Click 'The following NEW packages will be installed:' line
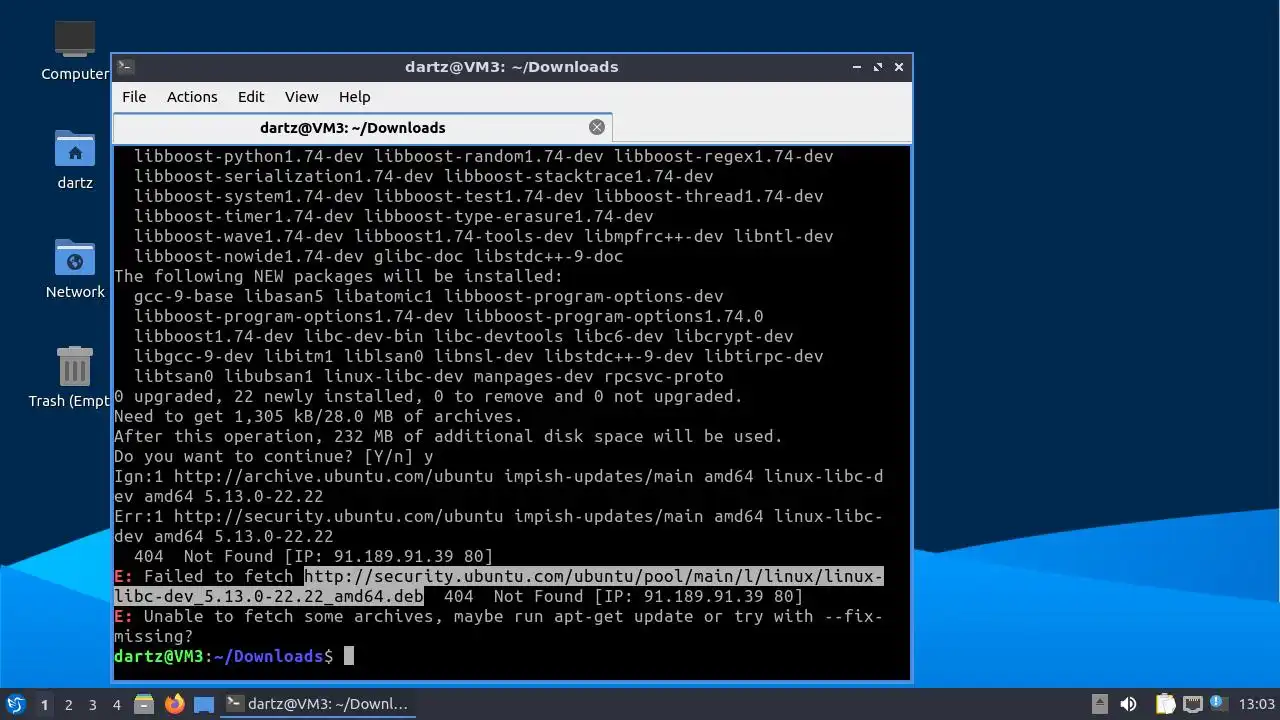This screenshot has width=1280, height=720. pos(339,276)
